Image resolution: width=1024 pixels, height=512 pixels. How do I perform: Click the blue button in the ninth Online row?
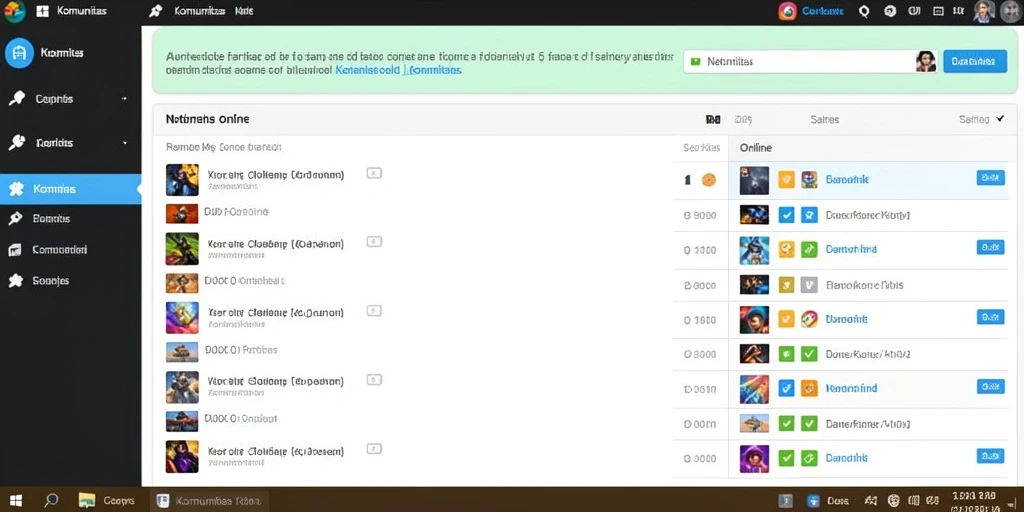(x=990, y=456)
